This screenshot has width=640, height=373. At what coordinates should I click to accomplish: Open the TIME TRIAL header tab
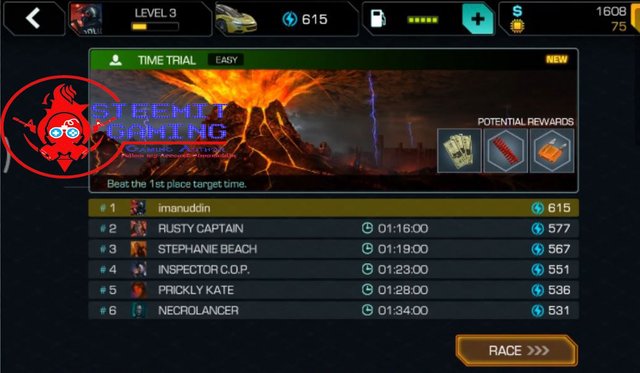[x=167, y=60]
